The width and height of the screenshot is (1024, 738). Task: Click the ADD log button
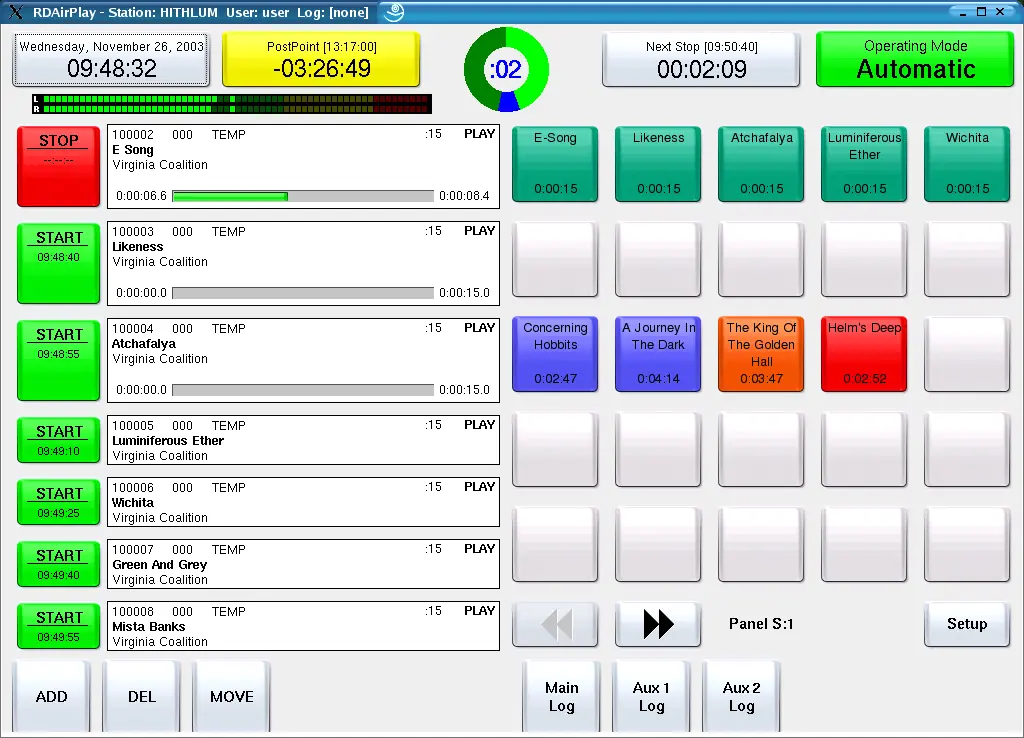click(x=51, y=697)
